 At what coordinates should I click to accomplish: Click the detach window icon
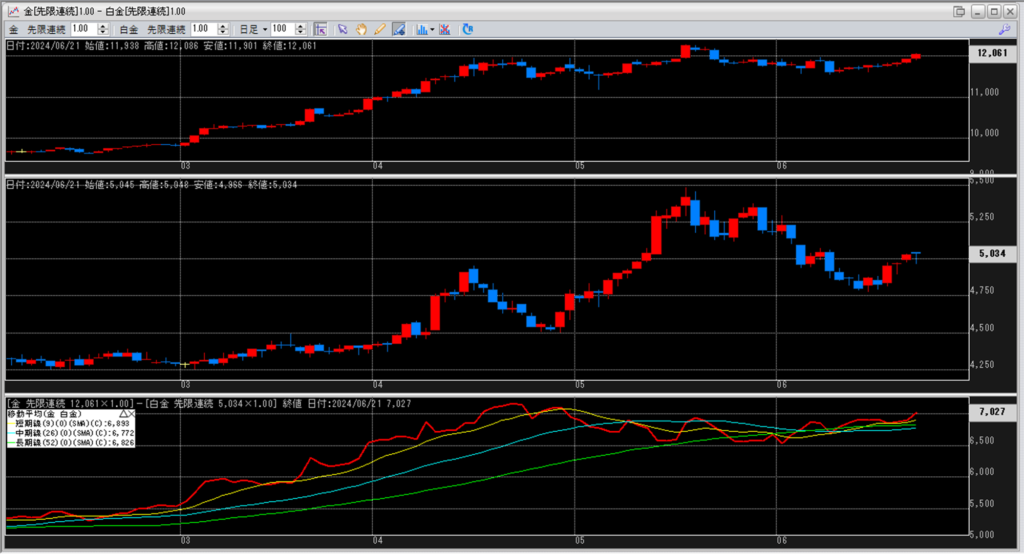click(959, 10)
